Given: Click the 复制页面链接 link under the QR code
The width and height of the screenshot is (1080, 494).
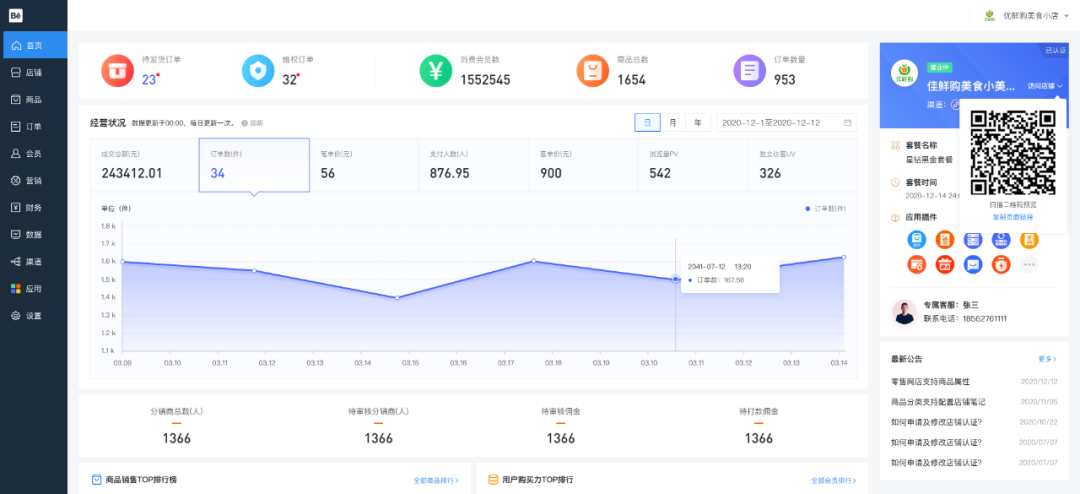Looking at the screenshot, I should [1012, 217].
